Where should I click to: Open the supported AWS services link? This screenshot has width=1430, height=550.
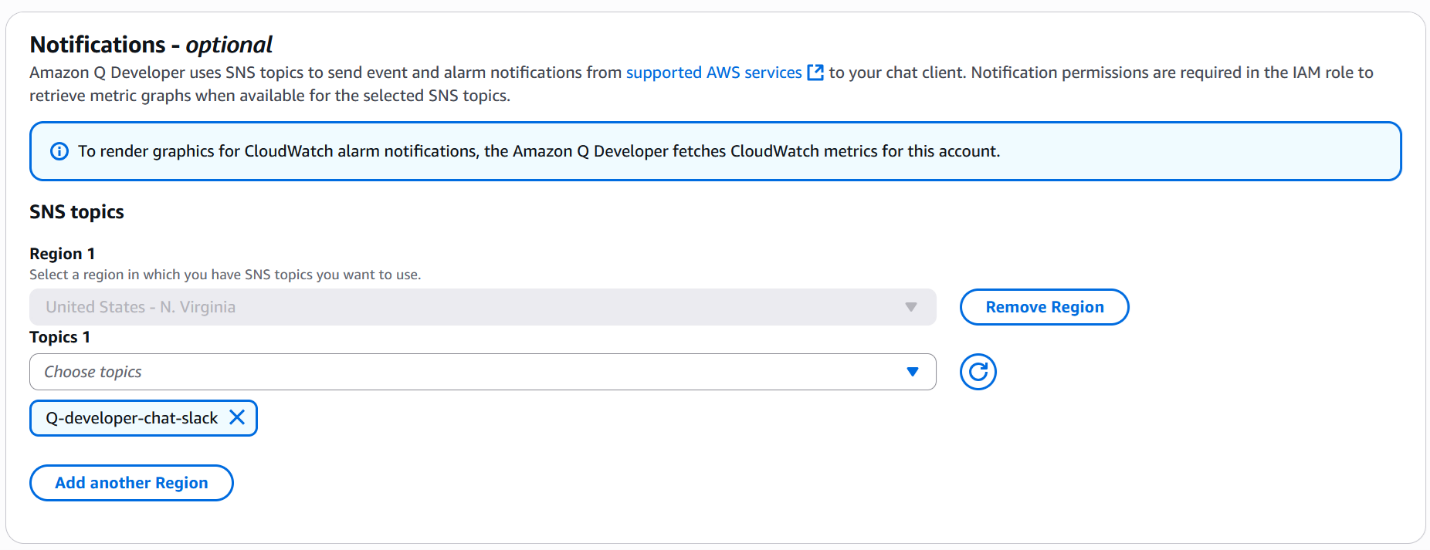coord(713,73)
